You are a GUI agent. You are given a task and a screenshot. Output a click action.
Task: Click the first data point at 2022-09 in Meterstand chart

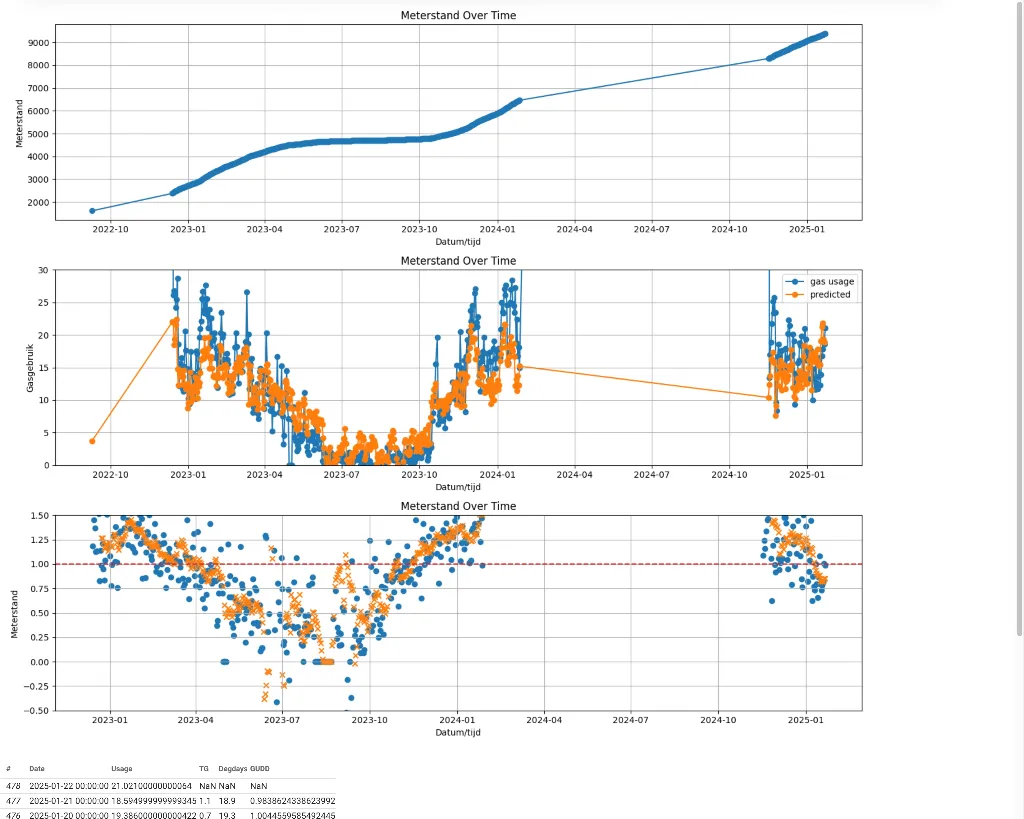tap(92, 211)
